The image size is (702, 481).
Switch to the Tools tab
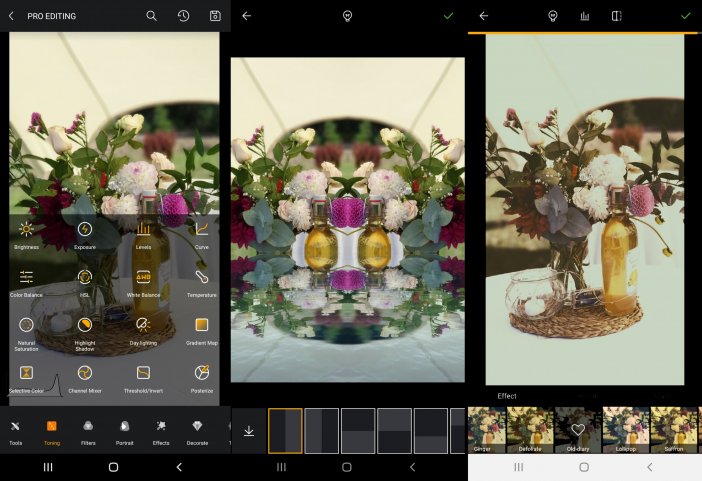(x=15, y=432)
